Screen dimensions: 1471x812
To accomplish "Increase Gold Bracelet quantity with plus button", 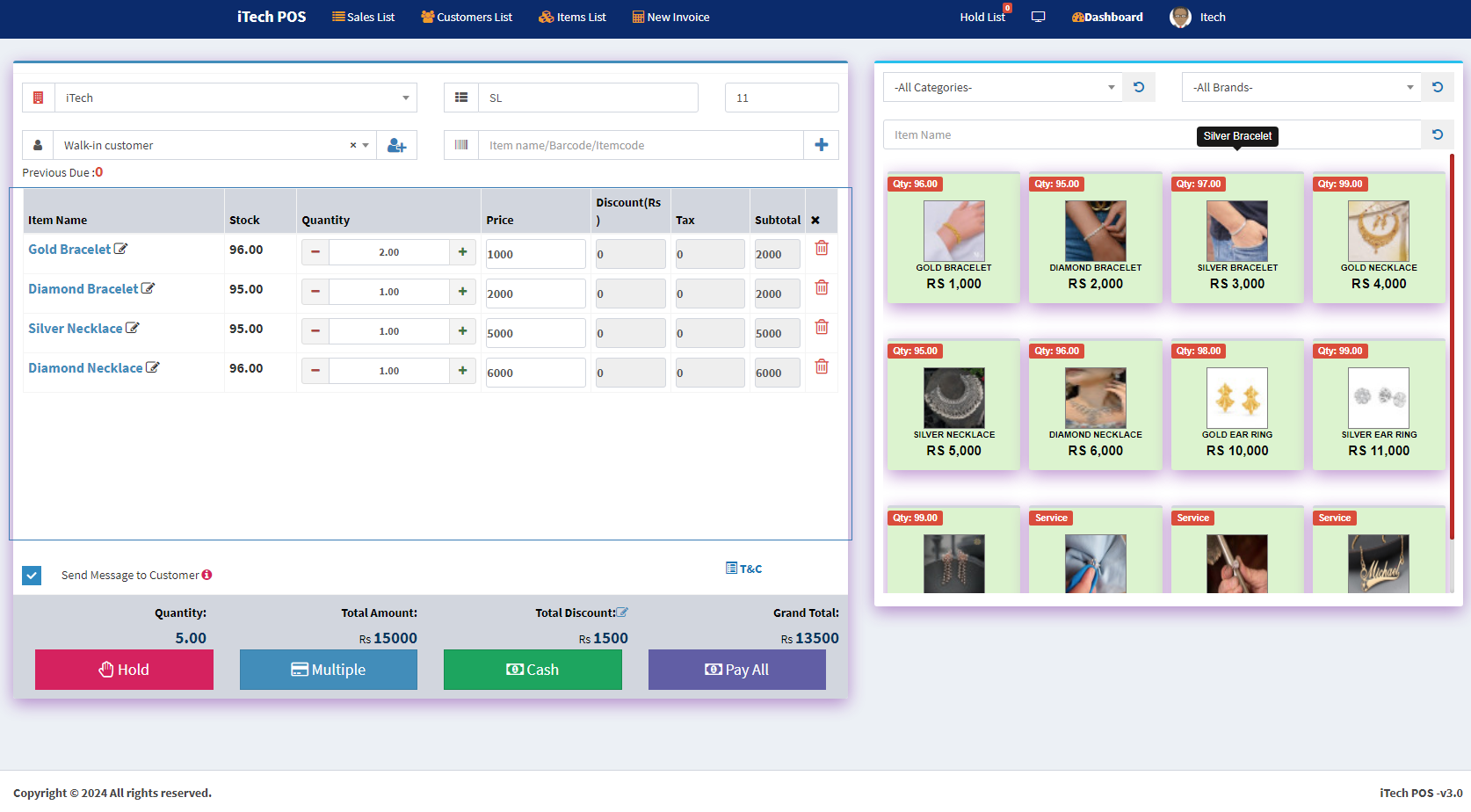I will (x=462, y=252).
